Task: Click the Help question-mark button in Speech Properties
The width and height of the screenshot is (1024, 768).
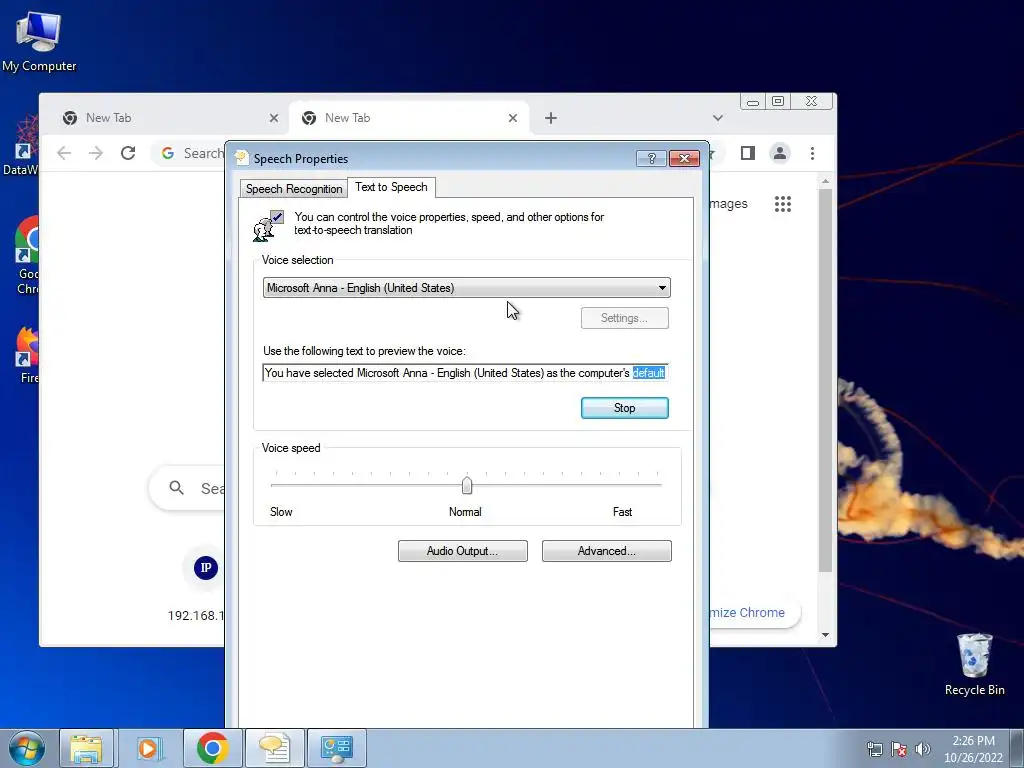Action: click(x=650, y=159)
